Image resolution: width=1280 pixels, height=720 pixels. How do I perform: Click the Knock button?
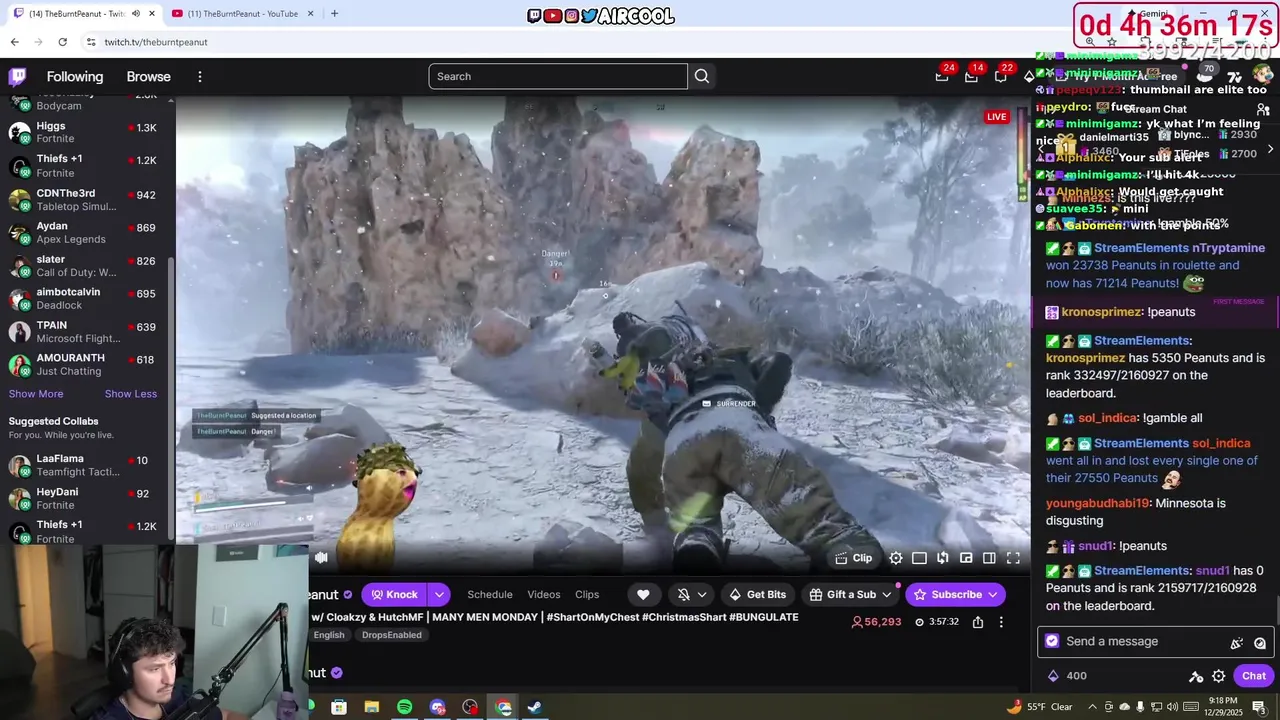point(395,594)
